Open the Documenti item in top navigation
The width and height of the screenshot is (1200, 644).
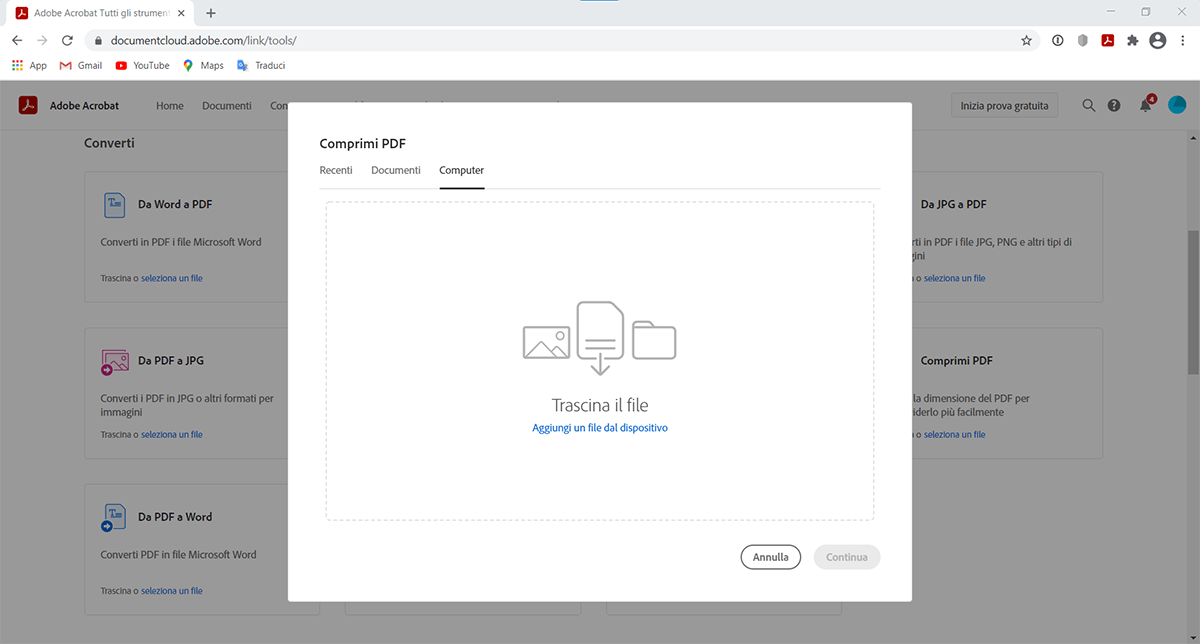(227, 105)
